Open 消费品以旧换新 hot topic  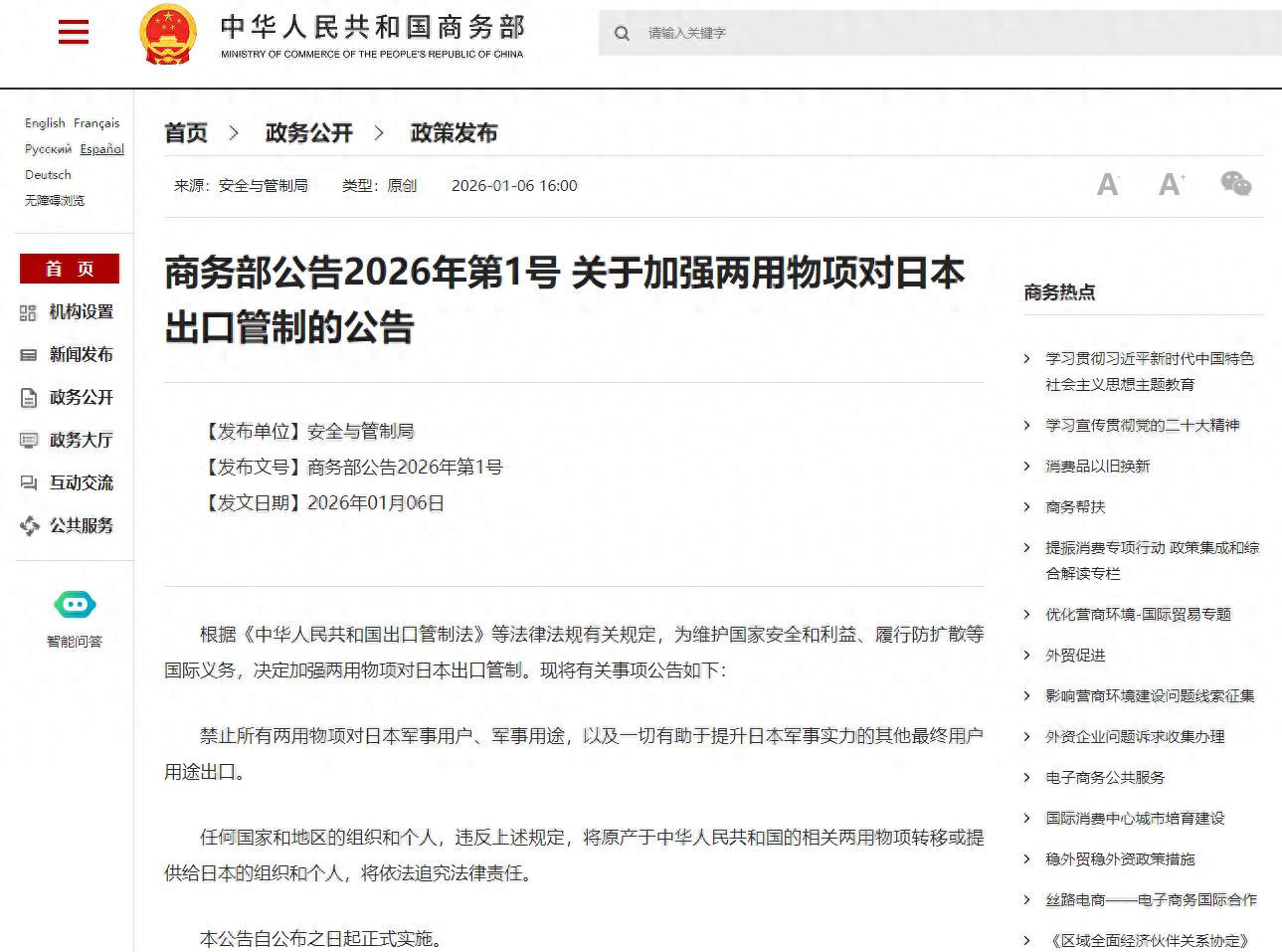tap(1098, 467)
